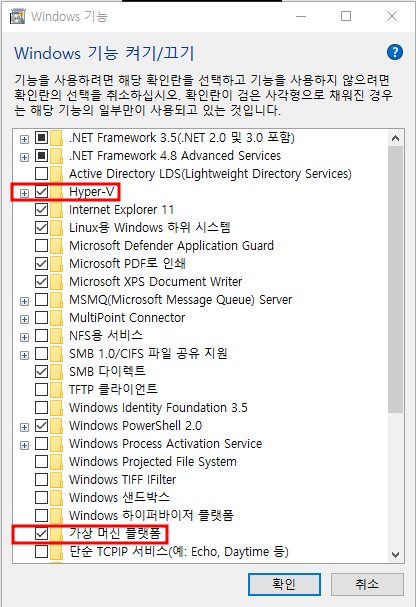Expand SMB 1.0/CIFS 파일 공유 지원 node

pos(24,355)
